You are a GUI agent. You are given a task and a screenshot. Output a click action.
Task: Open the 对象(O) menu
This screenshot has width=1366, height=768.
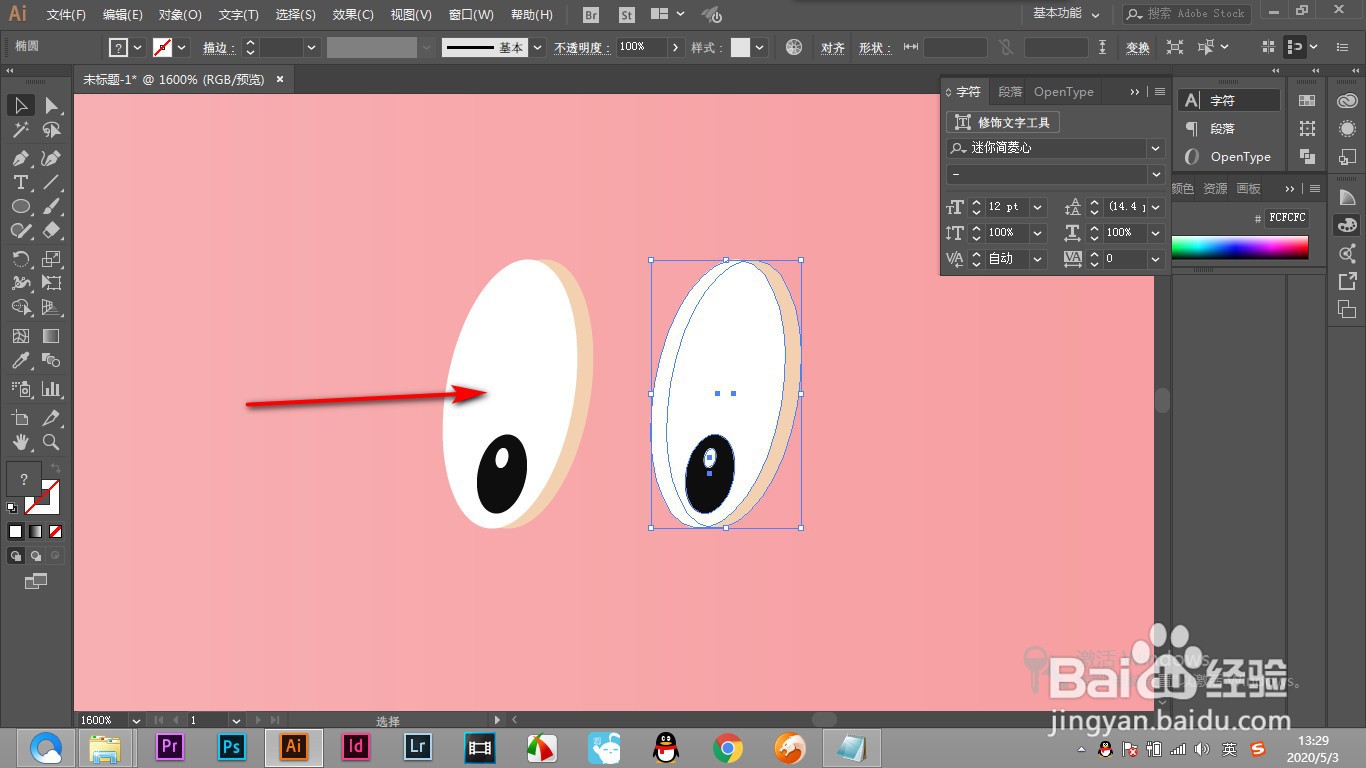pos(180,15)
